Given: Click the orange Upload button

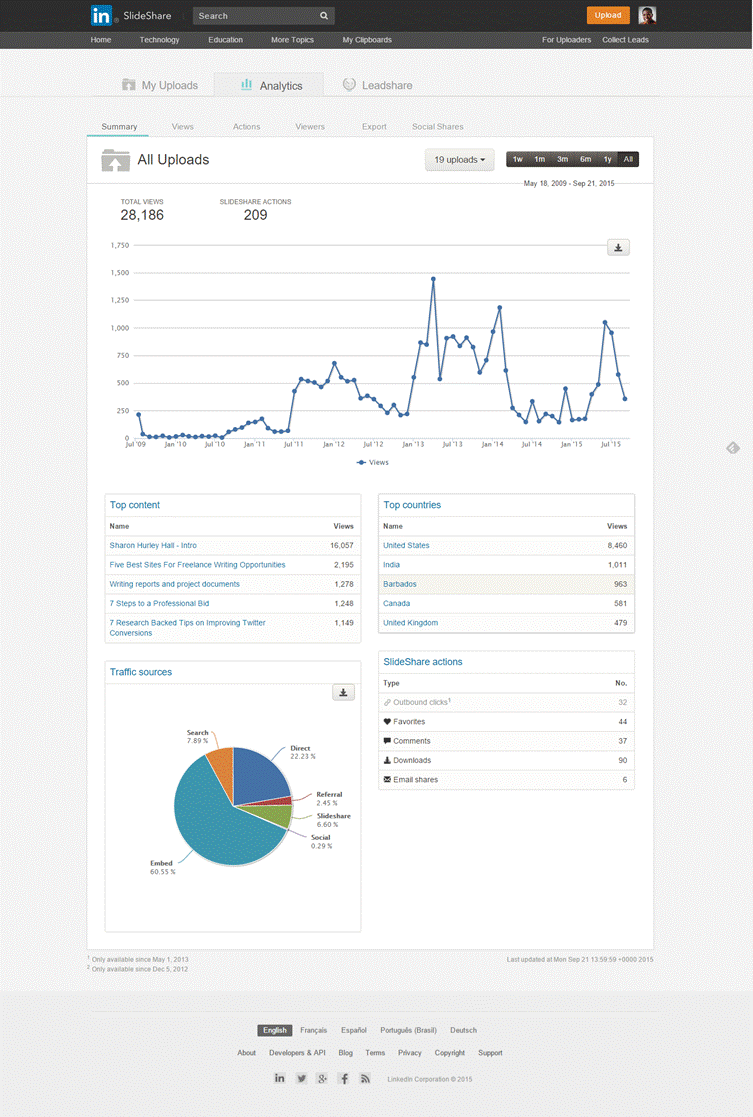Looking at the screenshot, I should [x=608, y=15].
